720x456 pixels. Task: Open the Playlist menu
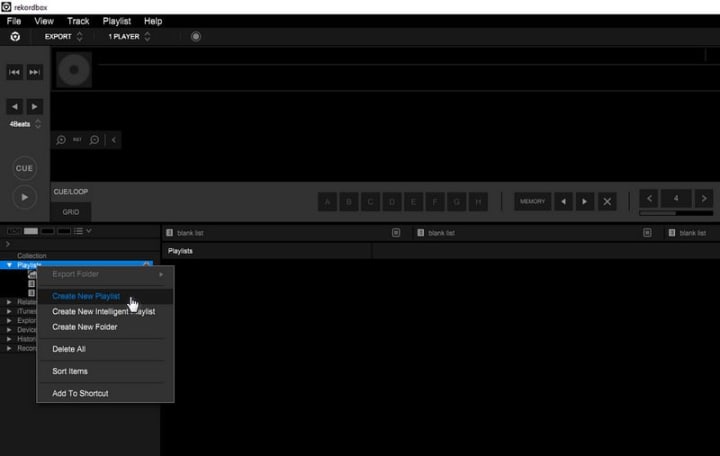[117, 21]
